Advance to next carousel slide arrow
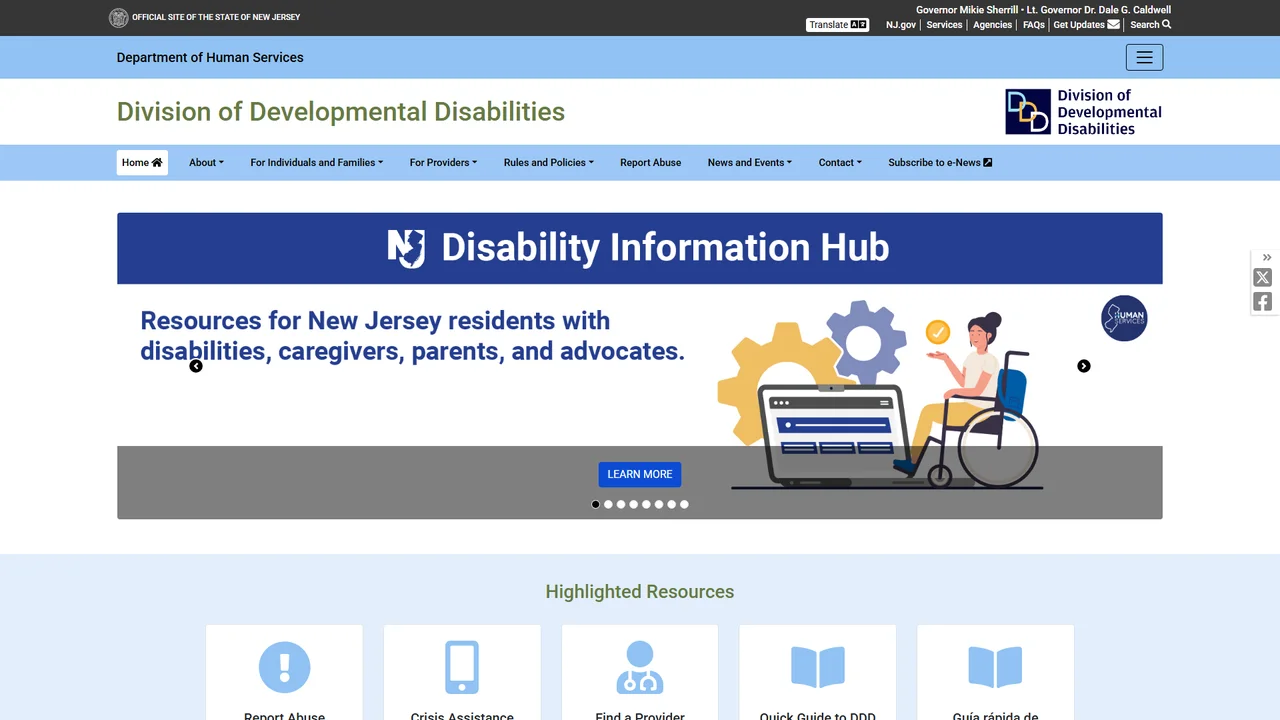This screenshot has height=720, width=1280. click(1084, 366)
